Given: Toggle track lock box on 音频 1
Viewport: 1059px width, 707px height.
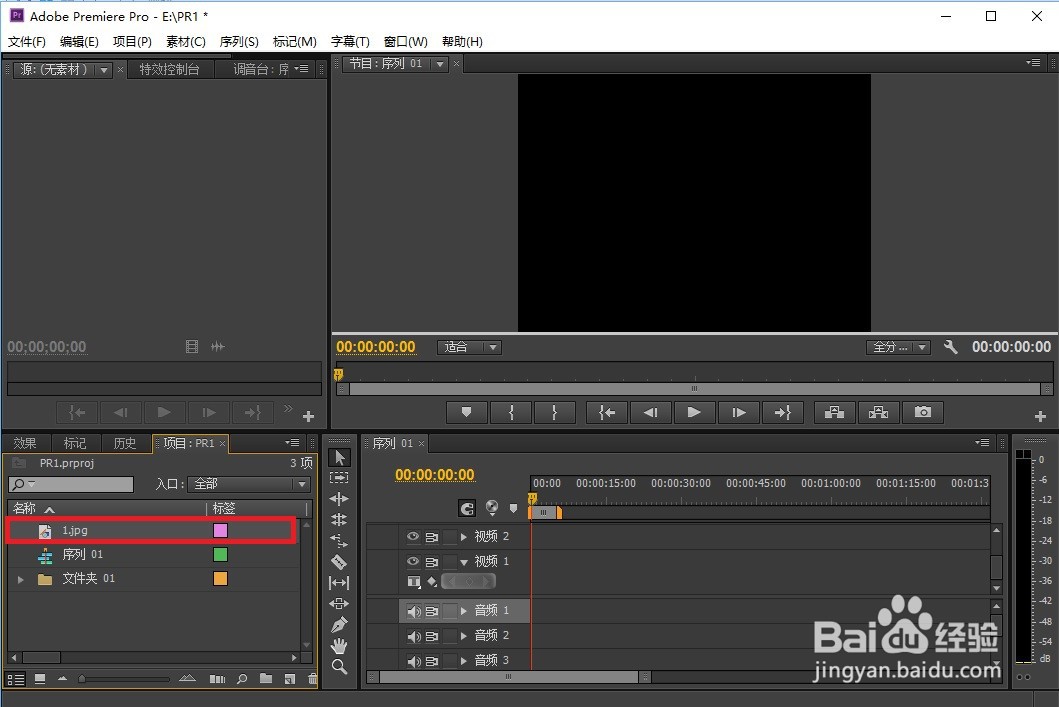Looking at the screenshot, I should pyautogui.click(x=449, y=611).
